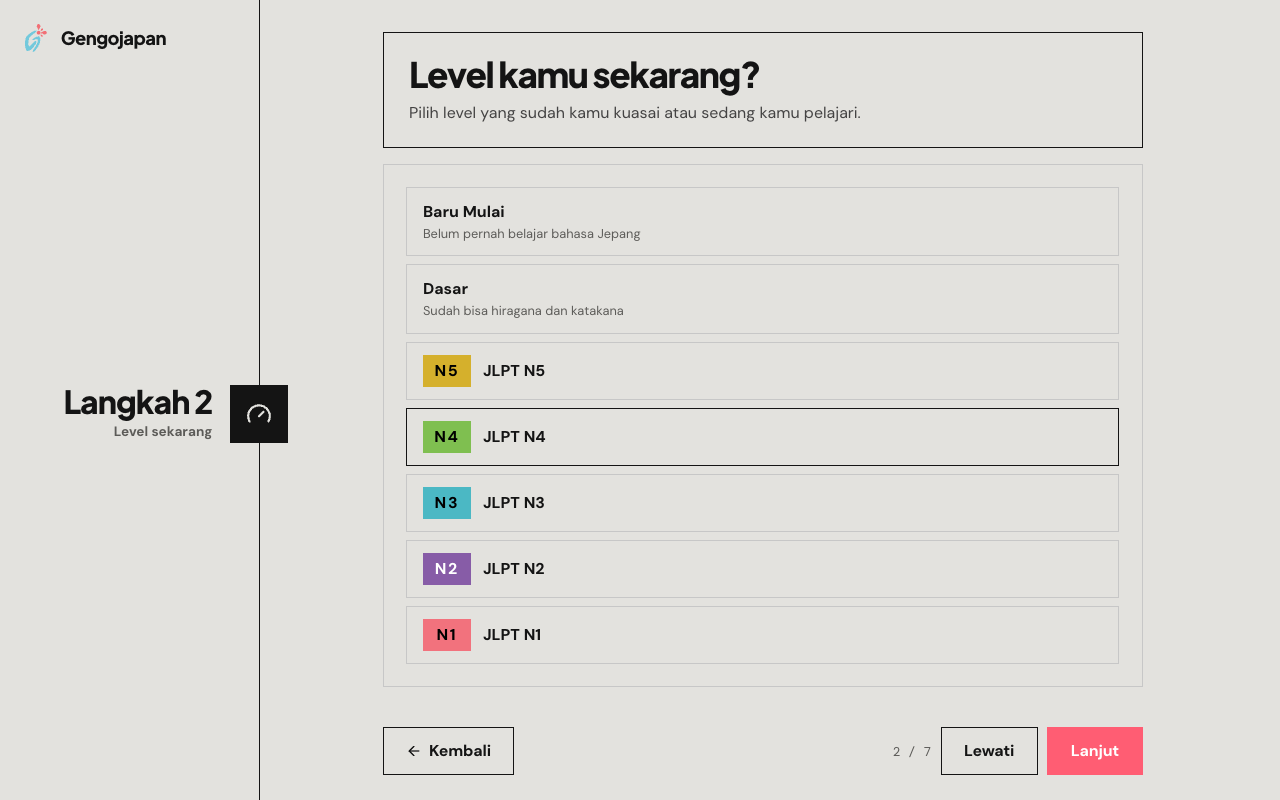Select the JLPT N2 text label
Screen dimensions: 1280x800
click(x=514, y=569)
